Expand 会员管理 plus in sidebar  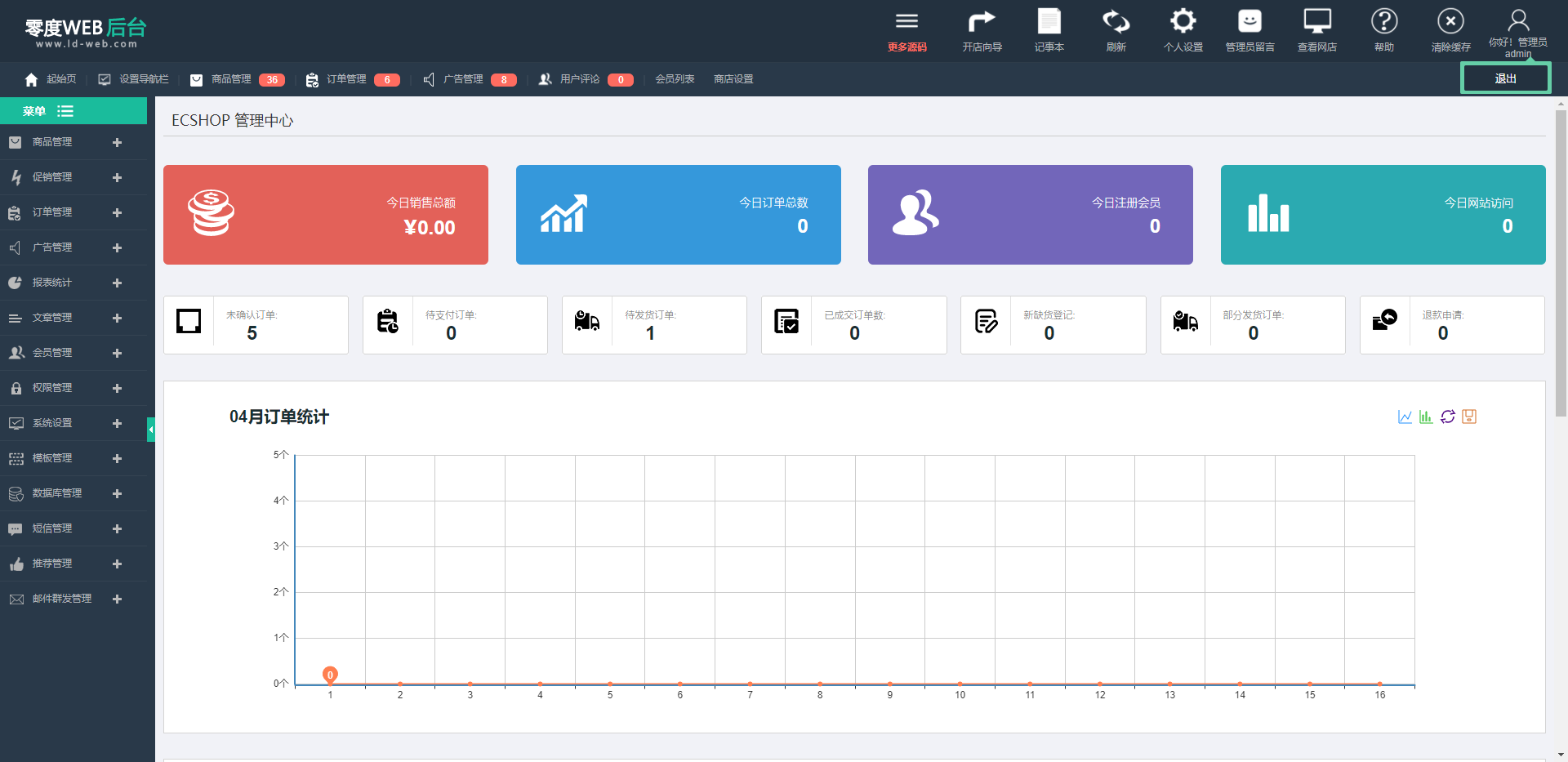point(117,354)
